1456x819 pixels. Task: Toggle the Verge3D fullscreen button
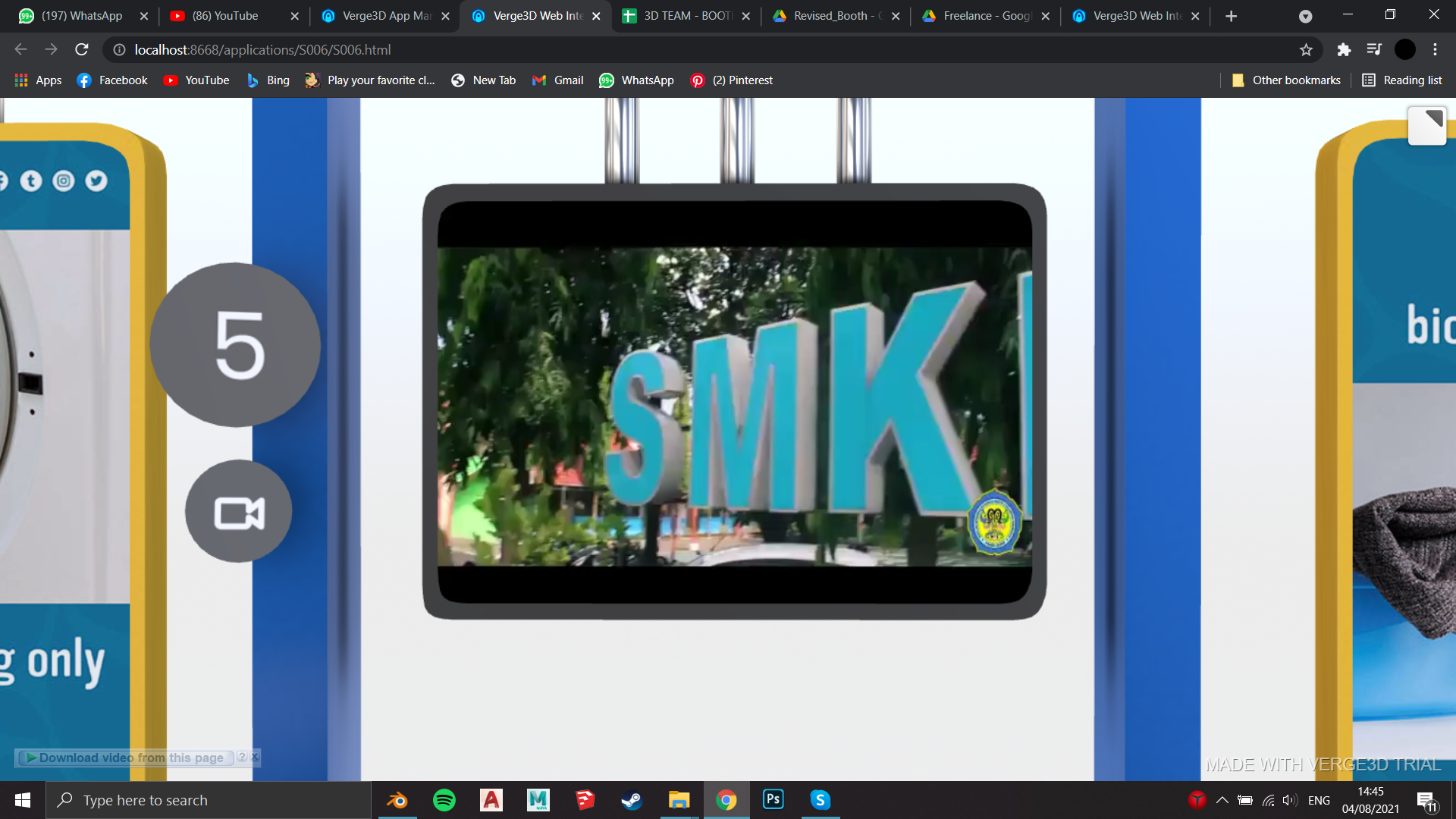(x=1427, y=125)
